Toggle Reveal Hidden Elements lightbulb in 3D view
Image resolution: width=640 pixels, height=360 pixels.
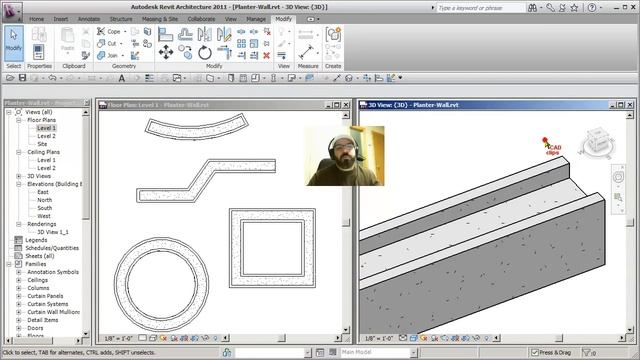(x=487, y=338)
